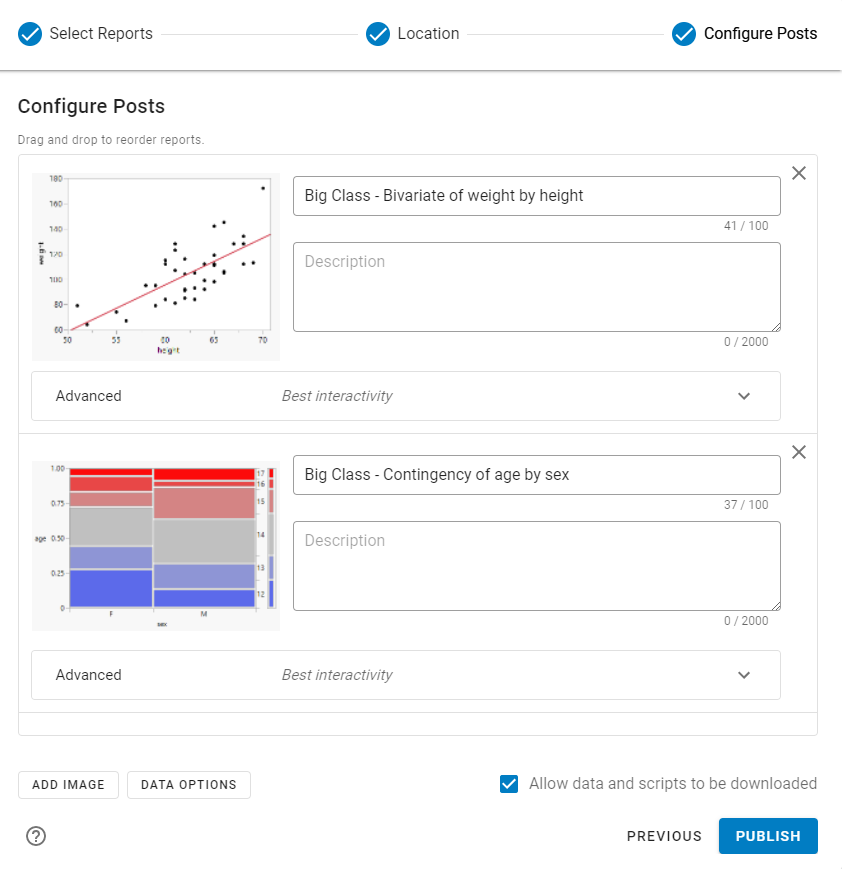Click the Description field of the Bivariate report

pos(536,287)
